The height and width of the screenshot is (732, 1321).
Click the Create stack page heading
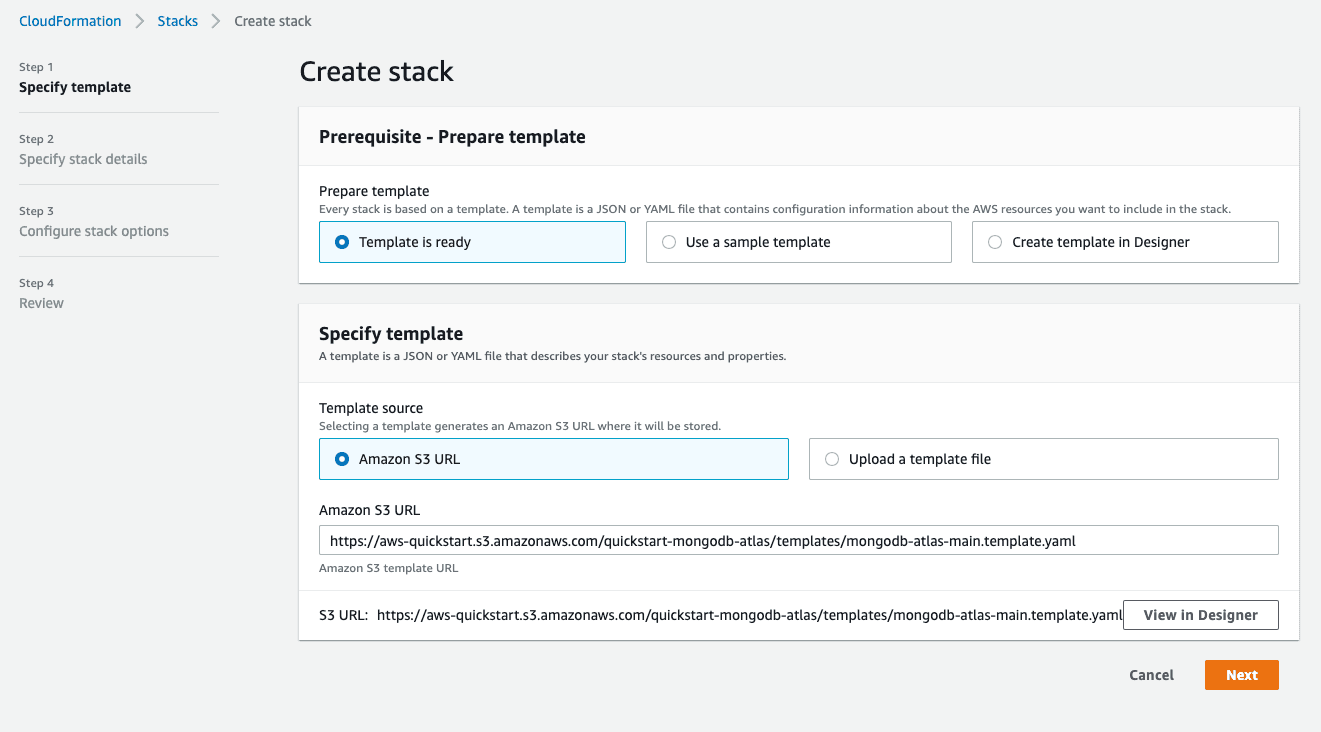377,72
